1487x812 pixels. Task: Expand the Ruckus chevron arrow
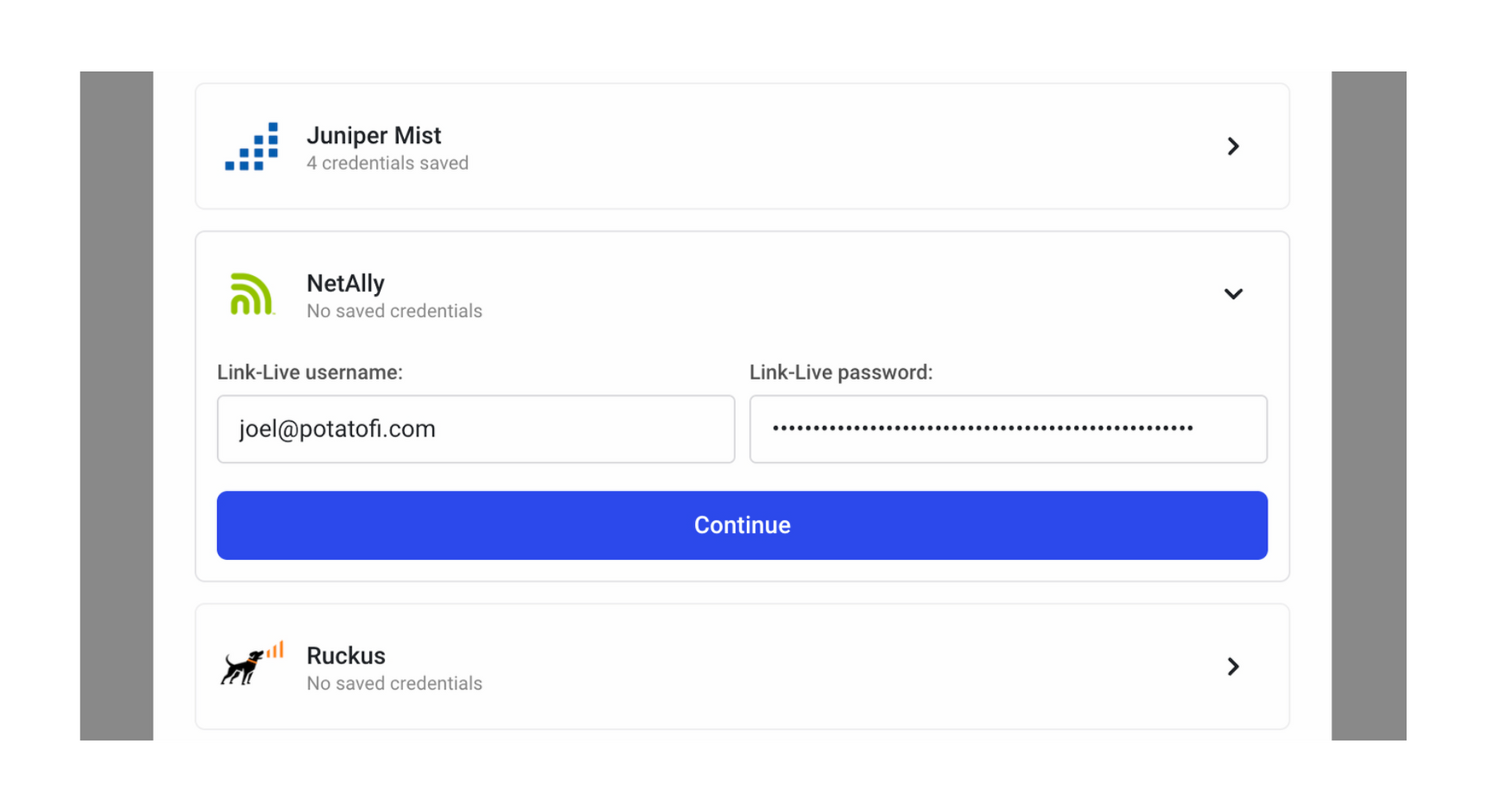[x=1233, y=667]
